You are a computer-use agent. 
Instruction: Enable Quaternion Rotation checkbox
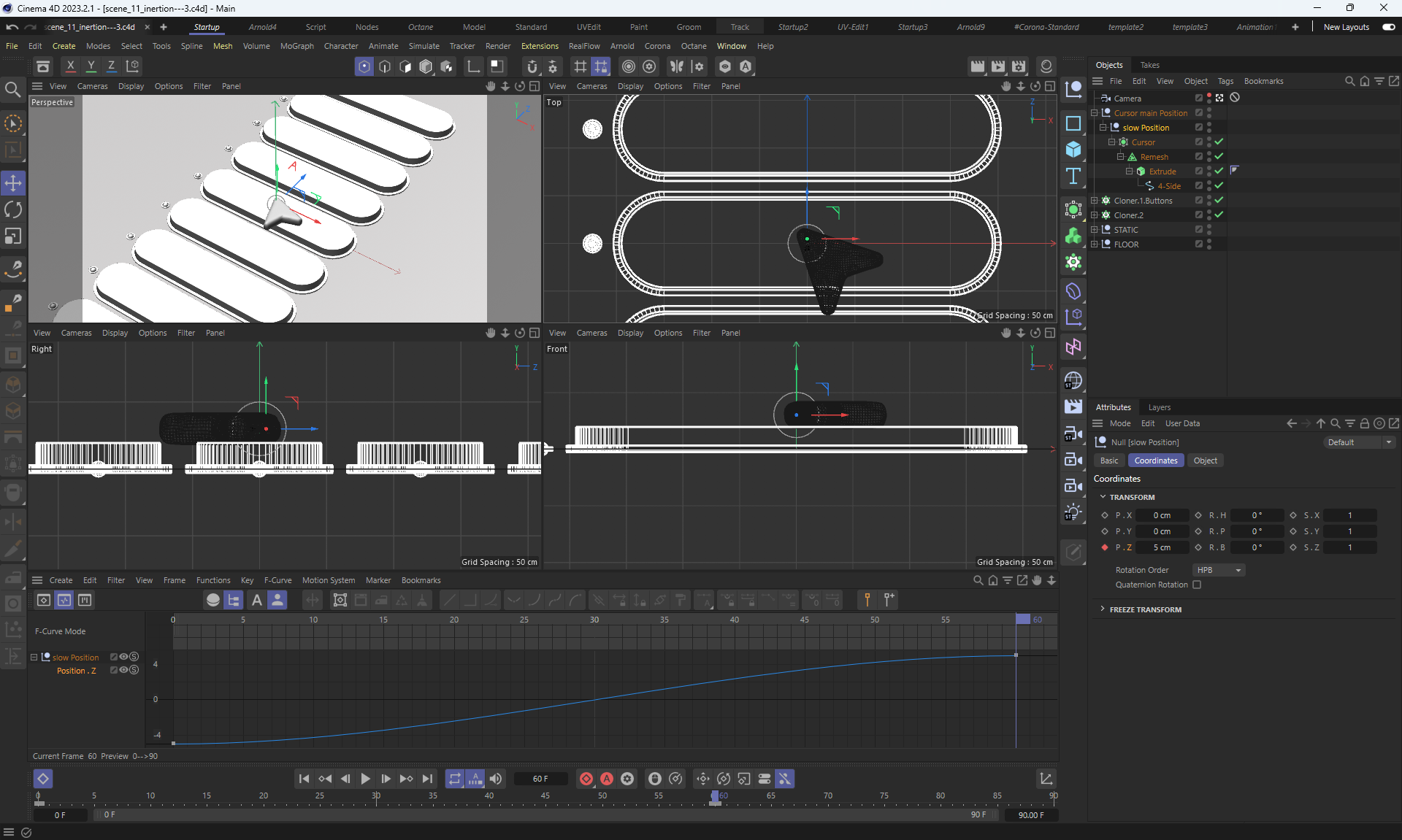click(1197, 585)
